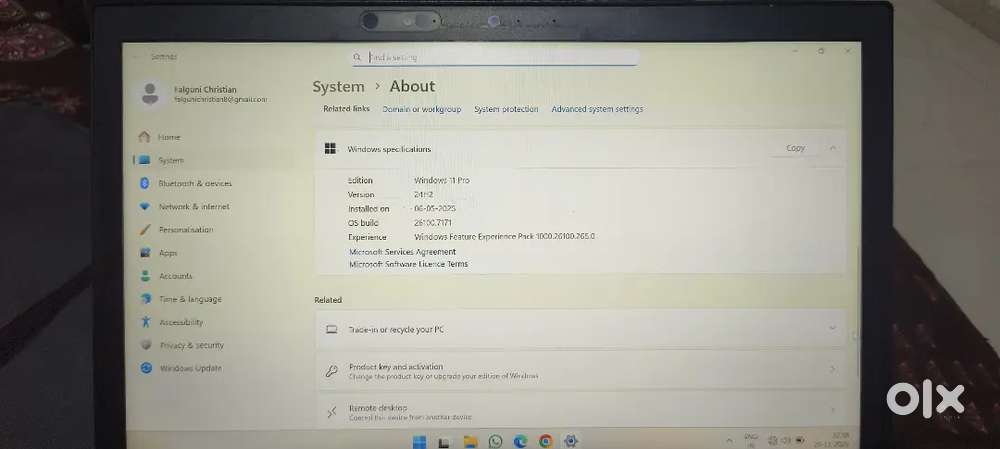Open File Explorer from the taskbar
Screen dimensions: 1000x449
tap(469, 441)
